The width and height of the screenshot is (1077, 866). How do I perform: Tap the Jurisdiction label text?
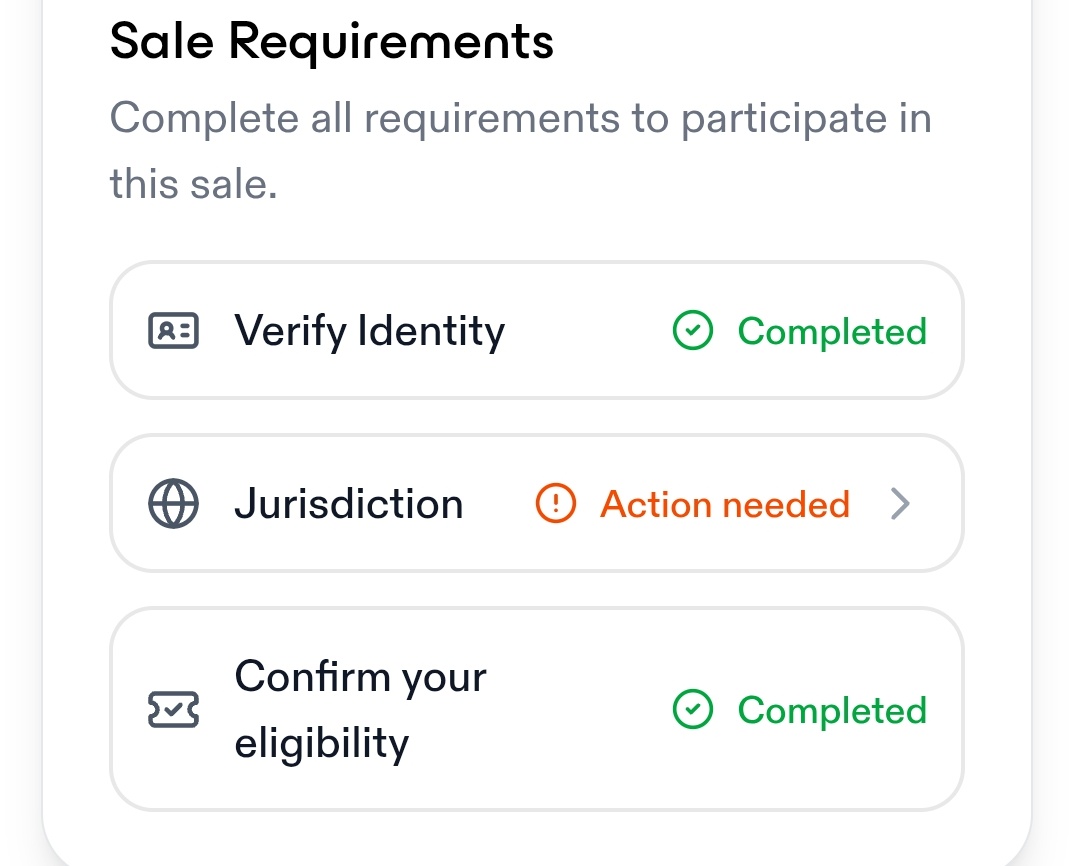(348, 504)
